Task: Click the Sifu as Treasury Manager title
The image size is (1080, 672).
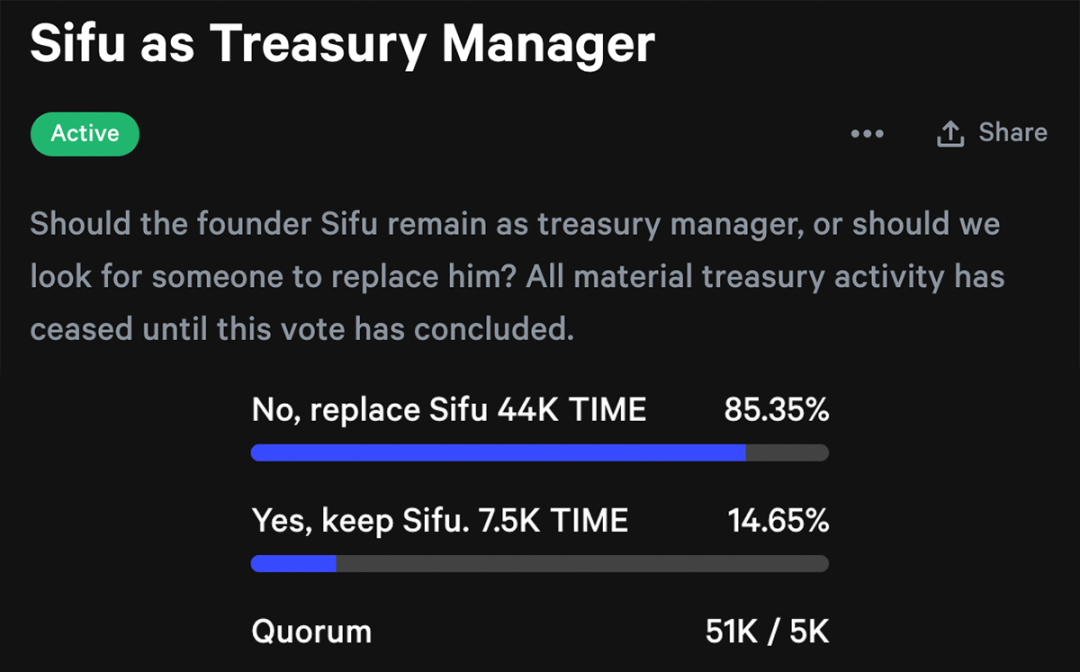Action: tap(342, 43)
